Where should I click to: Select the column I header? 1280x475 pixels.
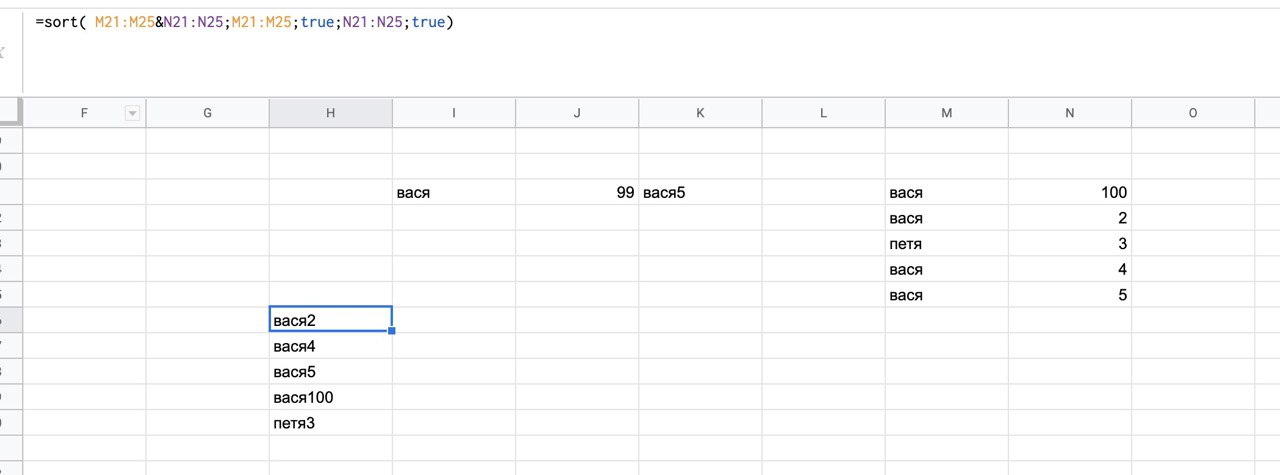point(454,114)
